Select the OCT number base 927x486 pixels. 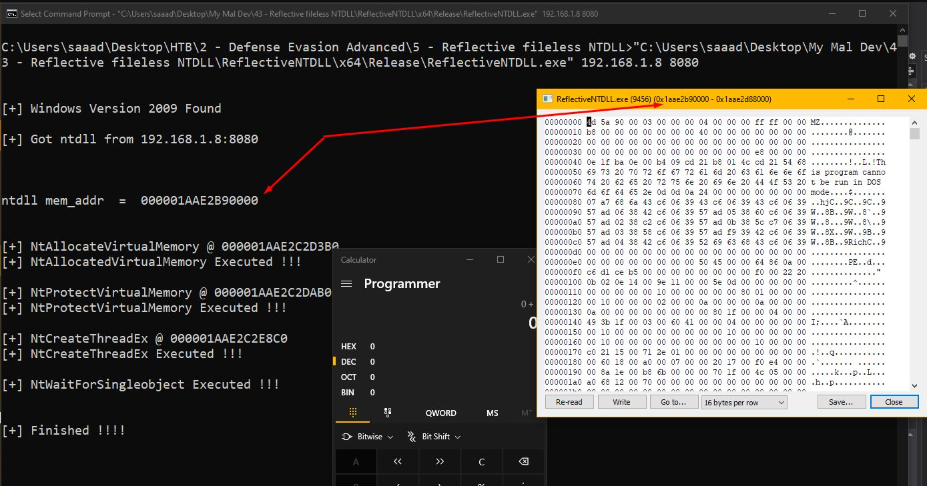click(x=358, y=377)
